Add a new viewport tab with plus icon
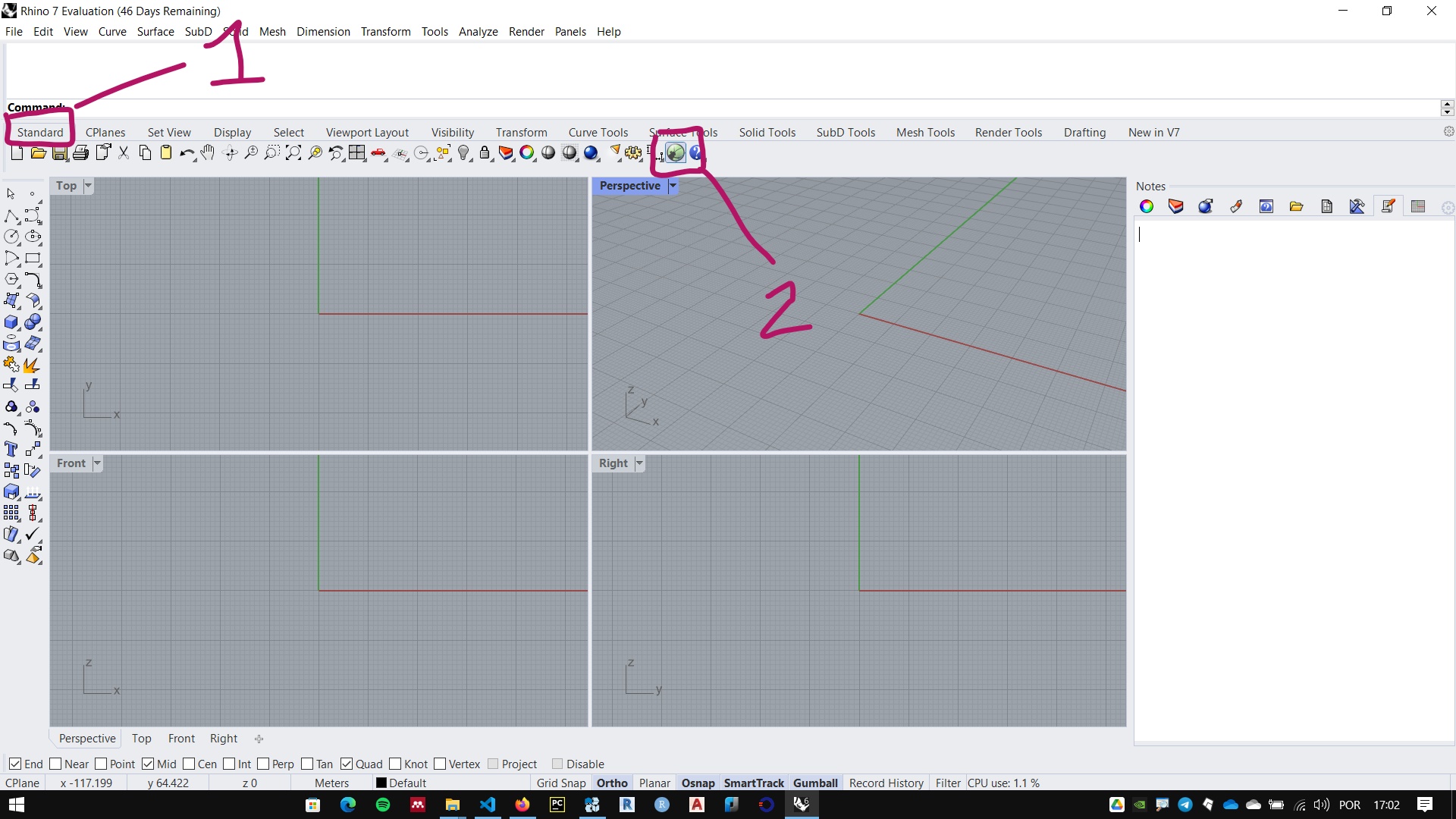1456x819 pixels. point(259,739)
